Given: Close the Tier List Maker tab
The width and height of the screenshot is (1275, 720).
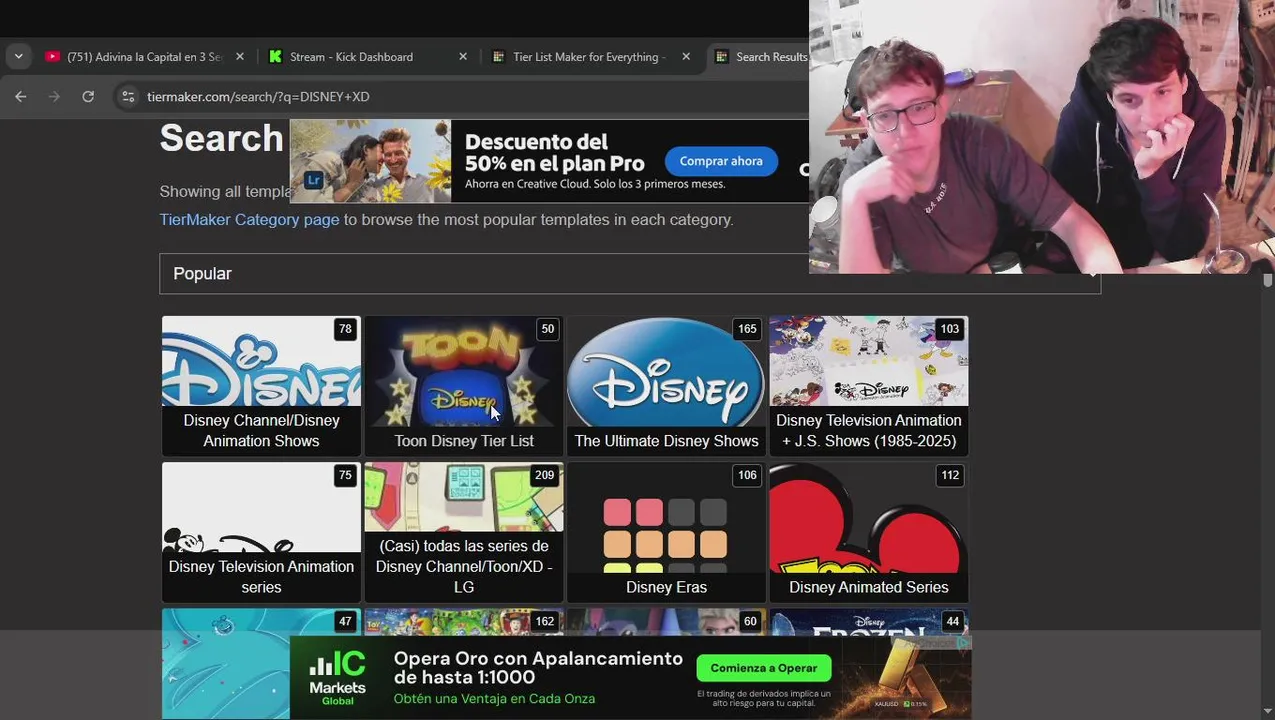Looking at the screenshot, I should pos(686,57).
